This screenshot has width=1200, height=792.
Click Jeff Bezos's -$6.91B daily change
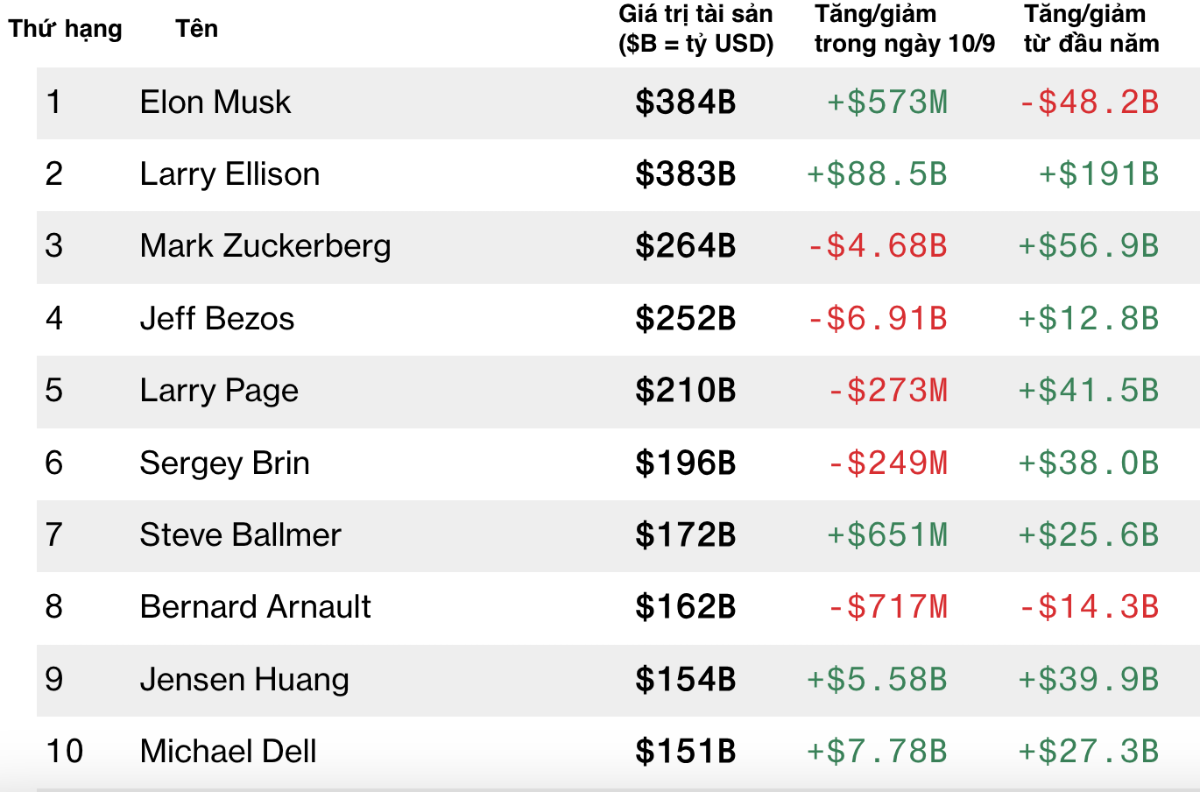pos(877,319)
